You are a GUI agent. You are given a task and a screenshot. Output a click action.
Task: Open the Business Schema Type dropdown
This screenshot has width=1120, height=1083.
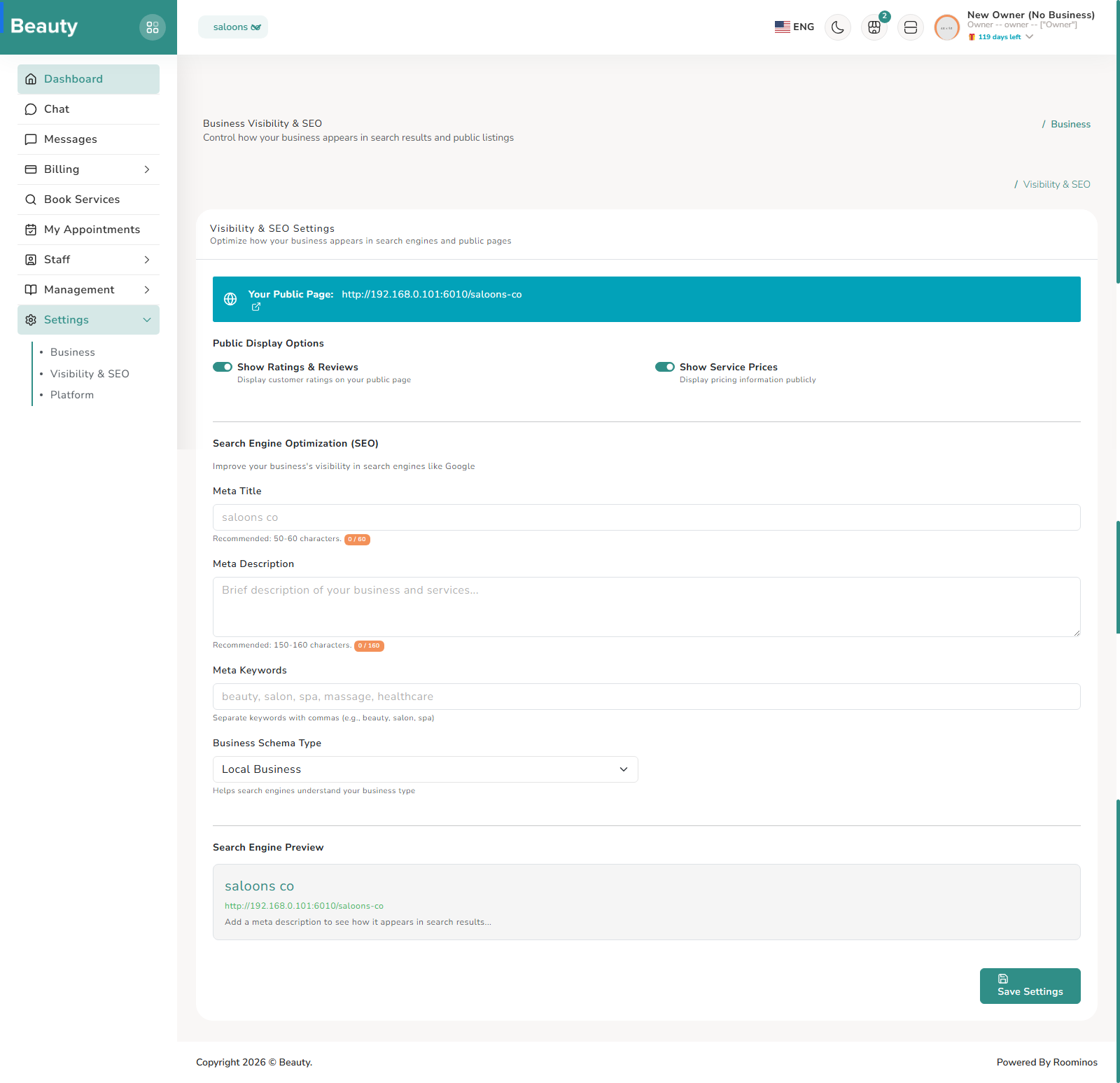(x=424, y=769)
